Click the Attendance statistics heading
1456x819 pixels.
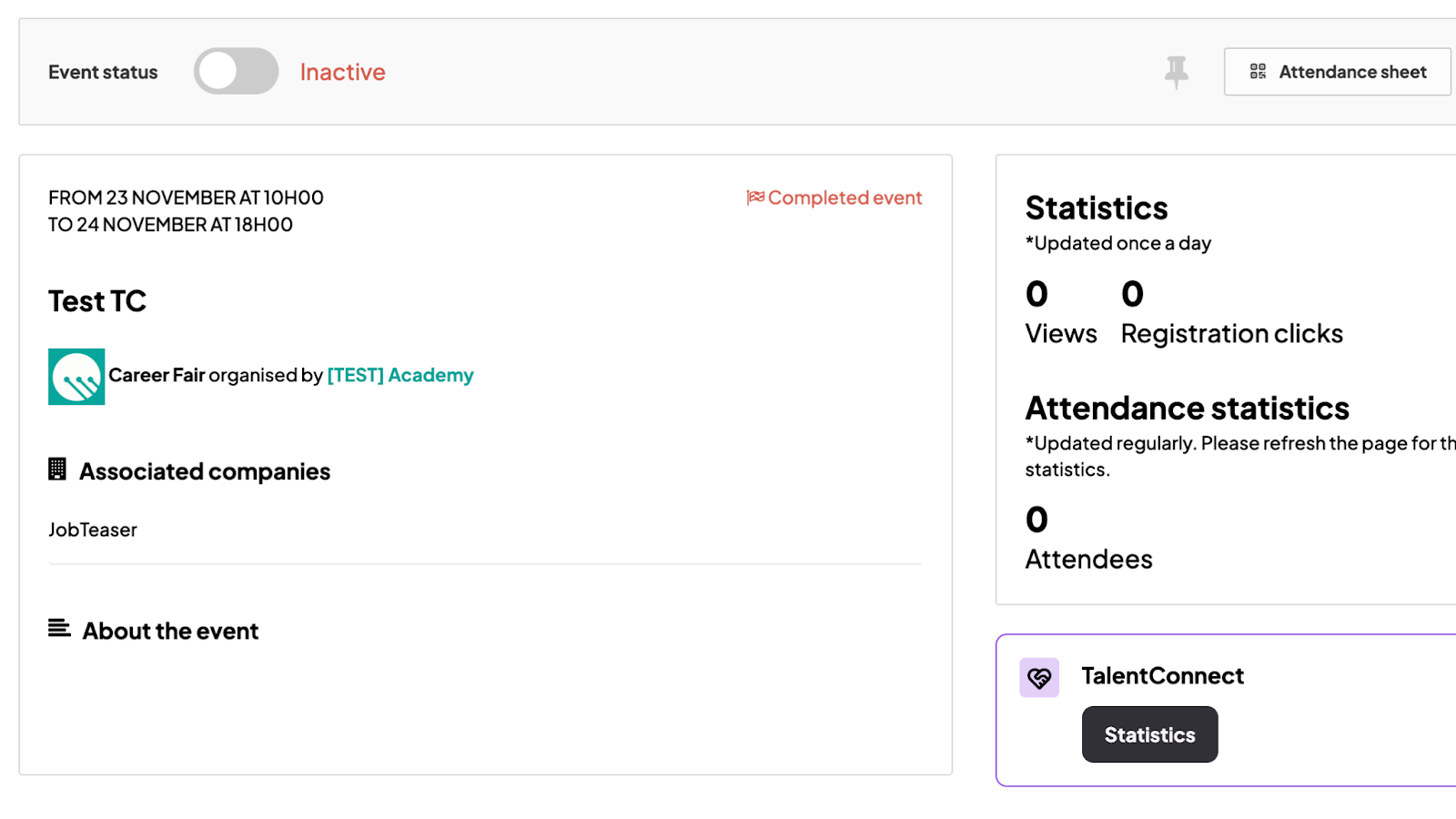point(1187,409)
